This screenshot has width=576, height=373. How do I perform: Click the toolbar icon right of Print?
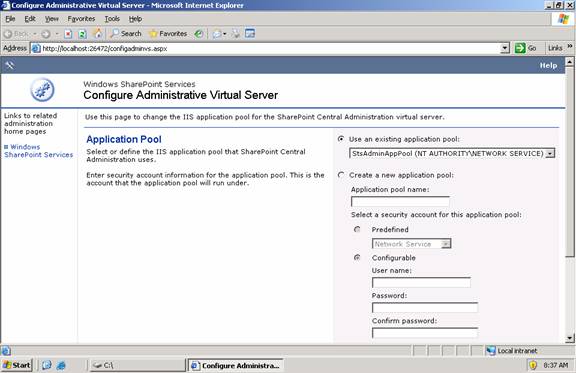(x=250, y=33)
